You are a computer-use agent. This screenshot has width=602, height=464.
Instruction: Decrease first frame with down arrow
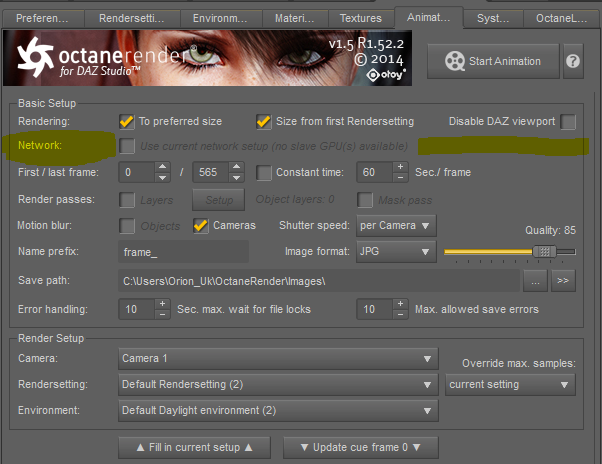click(162, 178)
